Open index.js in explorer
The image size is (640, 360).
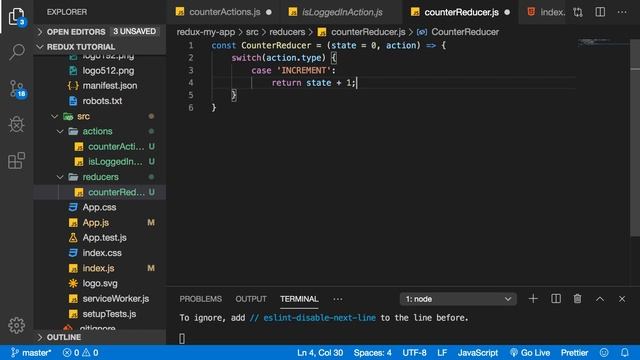(100, 268)
